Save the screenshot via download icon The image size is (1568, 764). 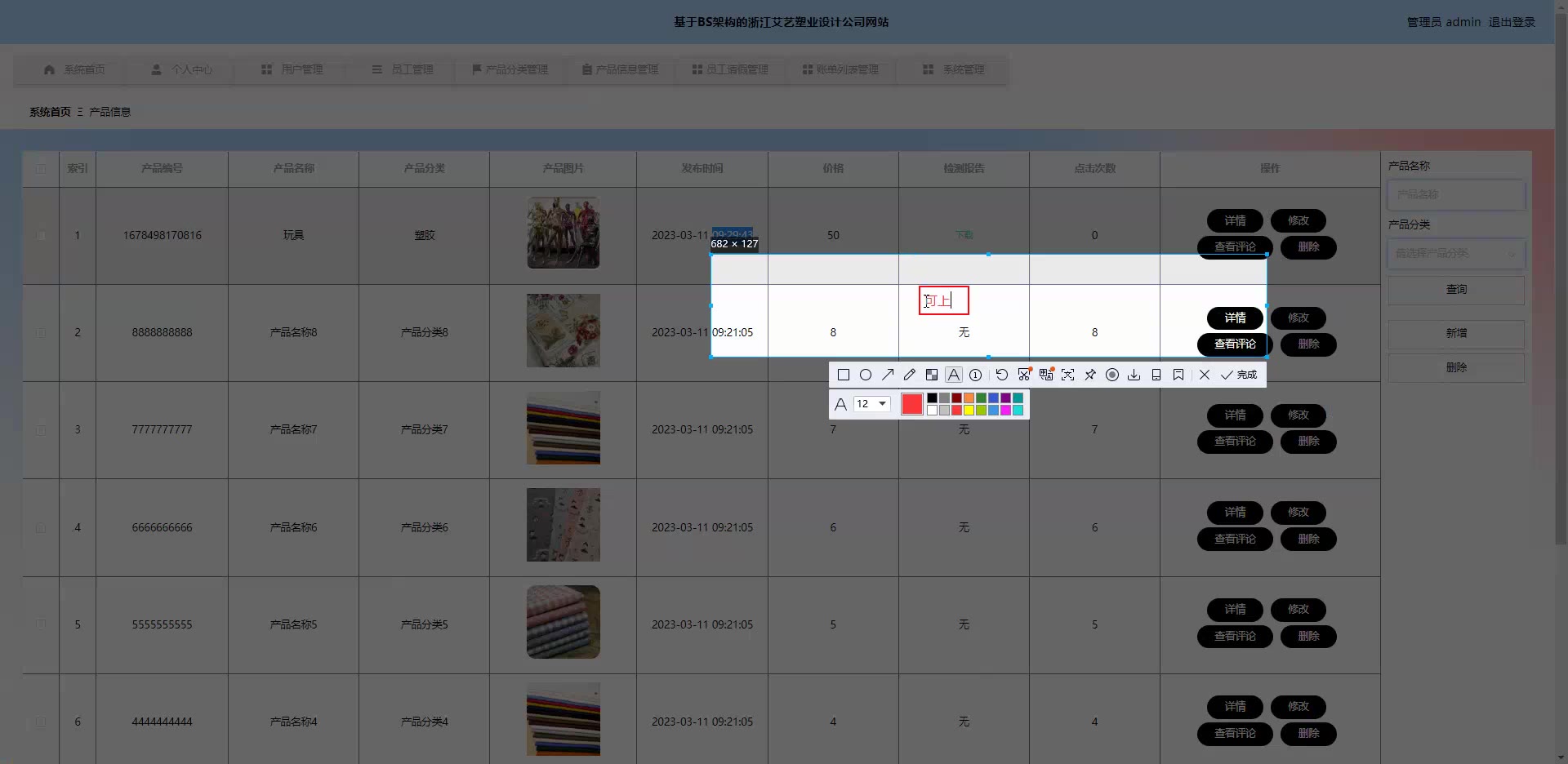1134,375
